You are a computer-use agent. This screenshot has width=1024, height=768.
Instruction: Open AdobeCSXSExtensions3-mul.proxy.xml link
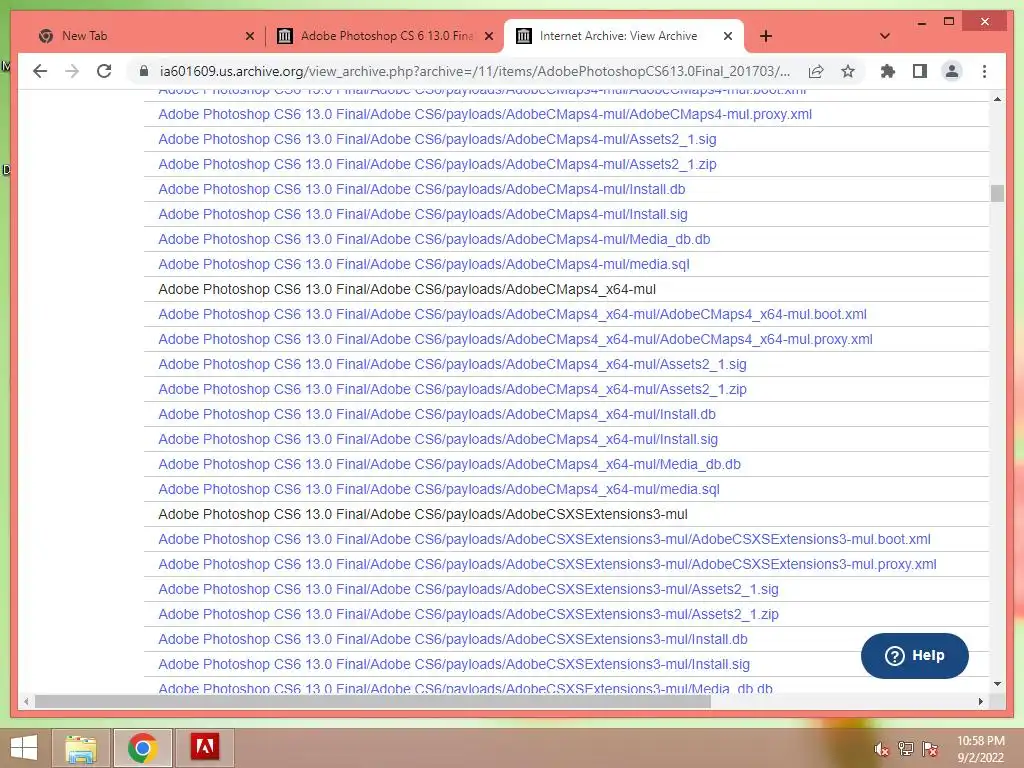coord(547,564)
